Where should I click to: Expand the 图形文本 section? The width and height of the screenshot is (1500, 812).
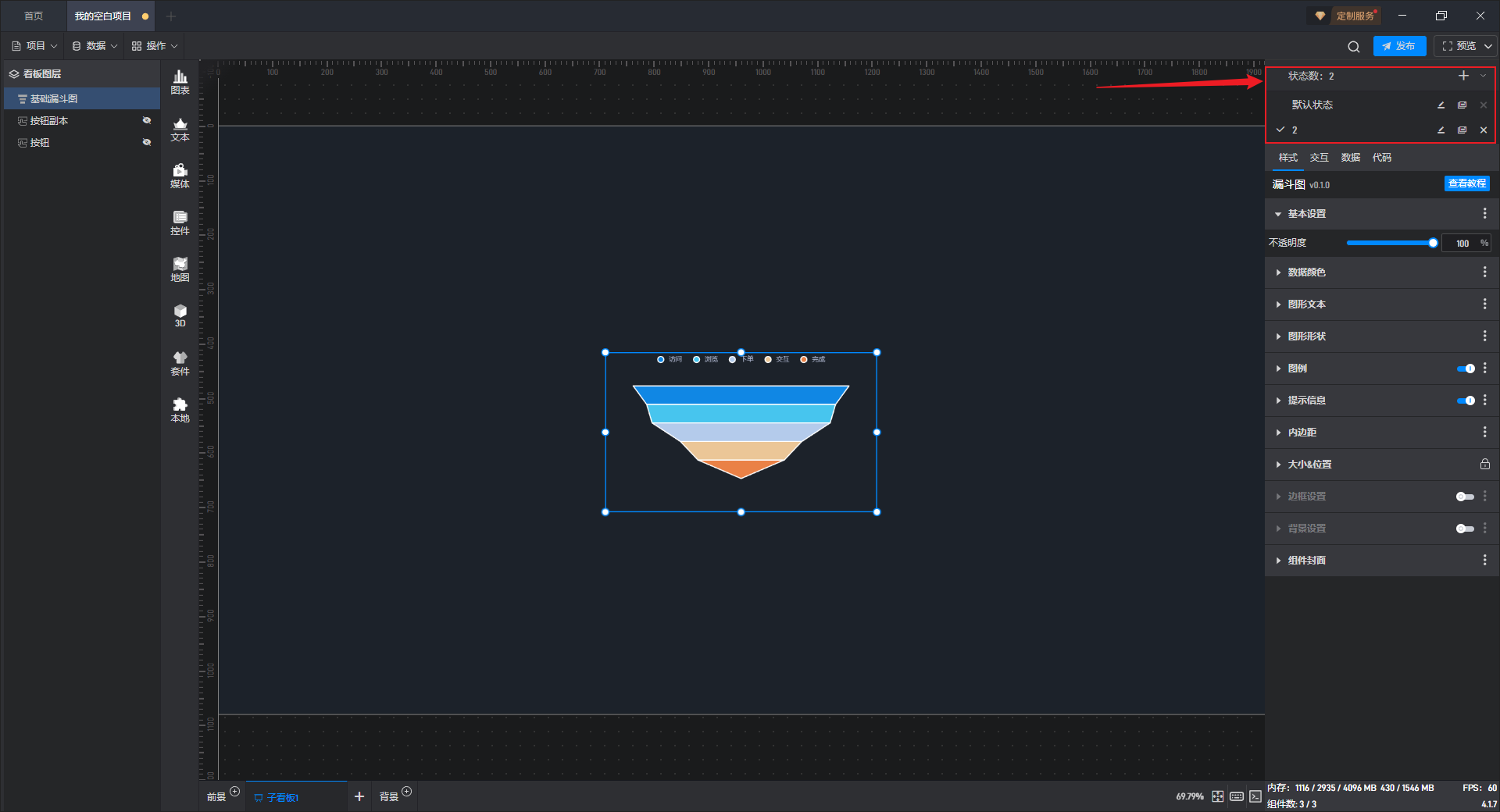1306,304
